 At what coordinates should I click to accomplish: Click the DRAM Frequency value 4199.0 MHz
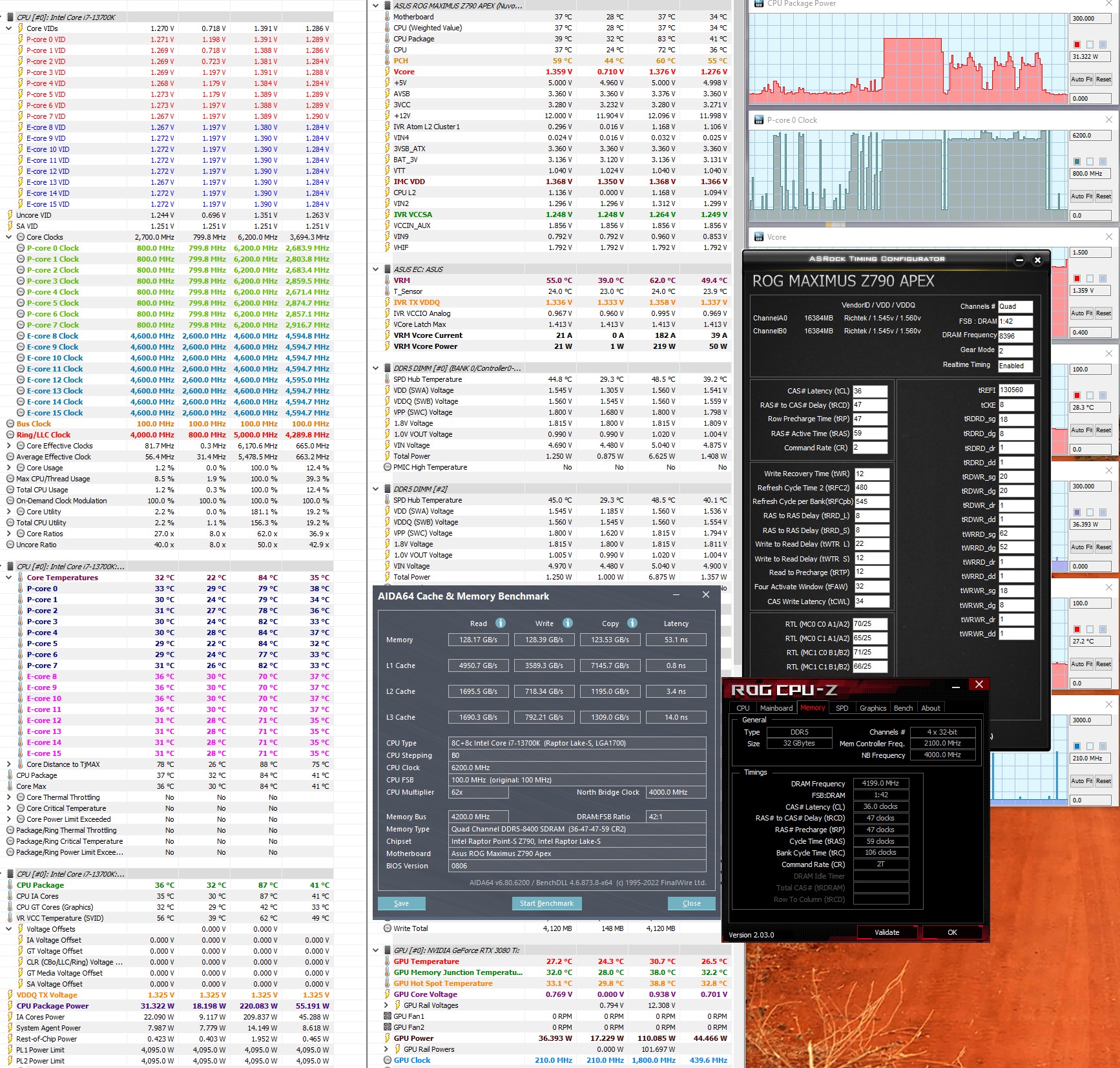click(x=881, y=783)
